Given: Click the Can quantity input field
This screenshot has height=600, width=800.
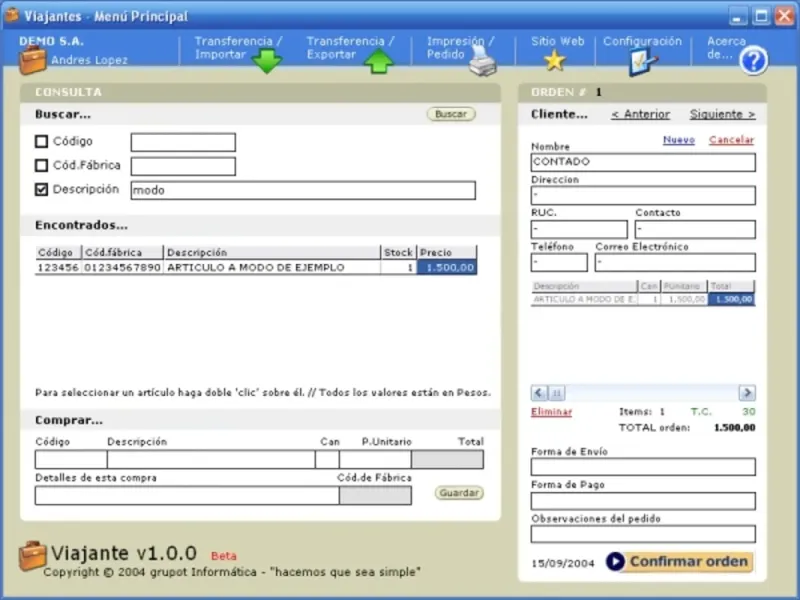Looking at the screenshot, I should click(327, 459).
